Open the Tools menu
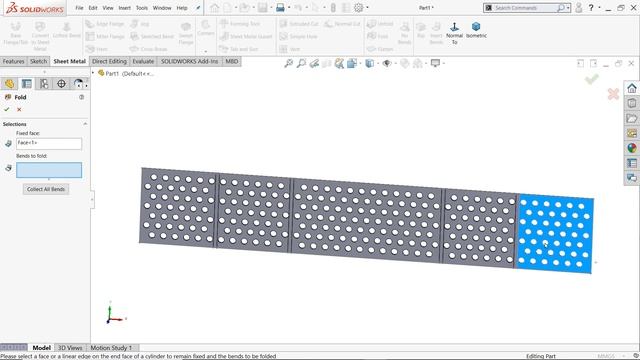Screen dimensions: 640x360 (x=142, y=8)
